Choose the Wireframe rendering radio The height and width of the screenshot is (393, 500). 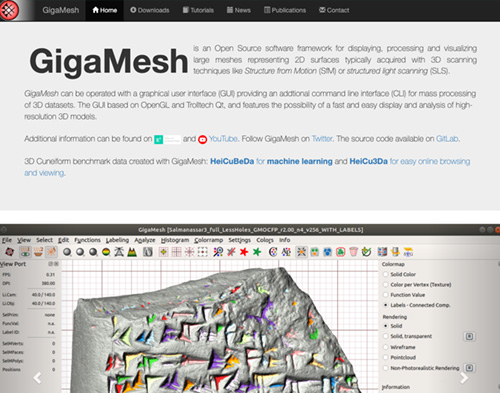point(386,347)
